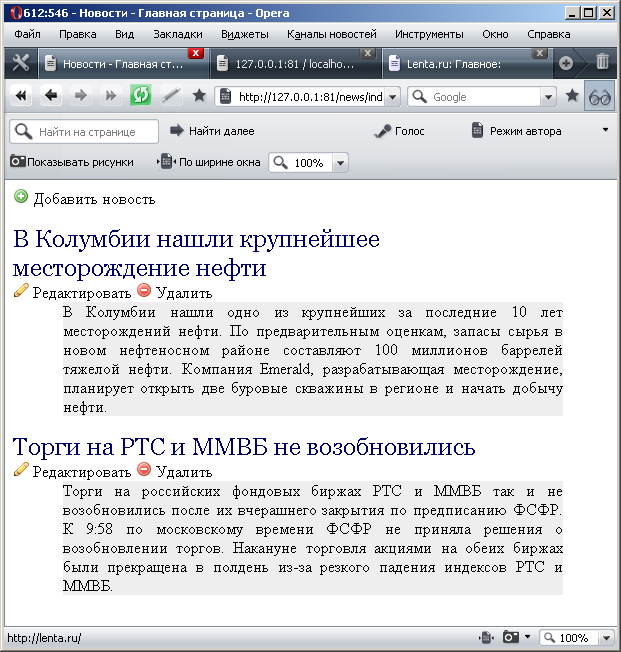621x652 pixels.
Task: Open toolbar 100% zoom dropdown arrow
Action: click(x=340, y=163)
